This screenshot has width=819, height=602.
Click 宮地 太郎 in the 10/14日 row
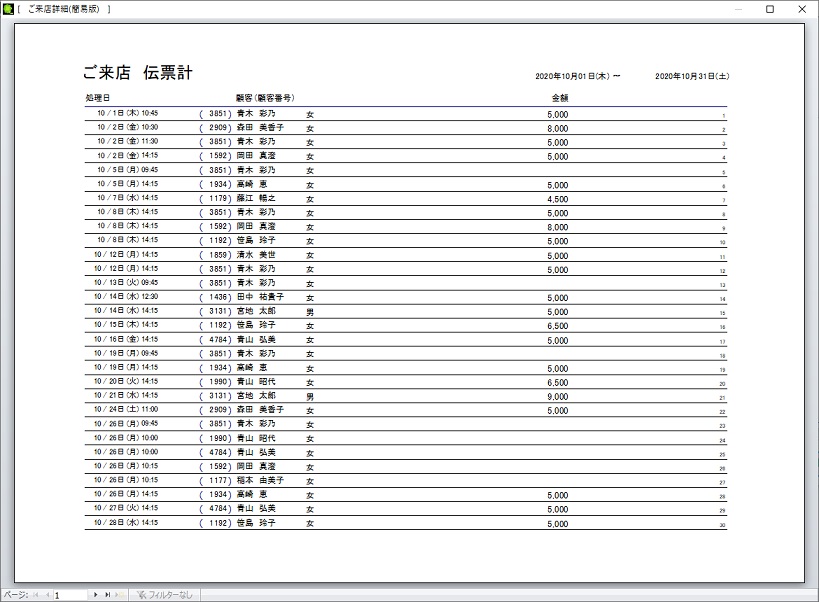pyautogui.click(x=256, y=311)
